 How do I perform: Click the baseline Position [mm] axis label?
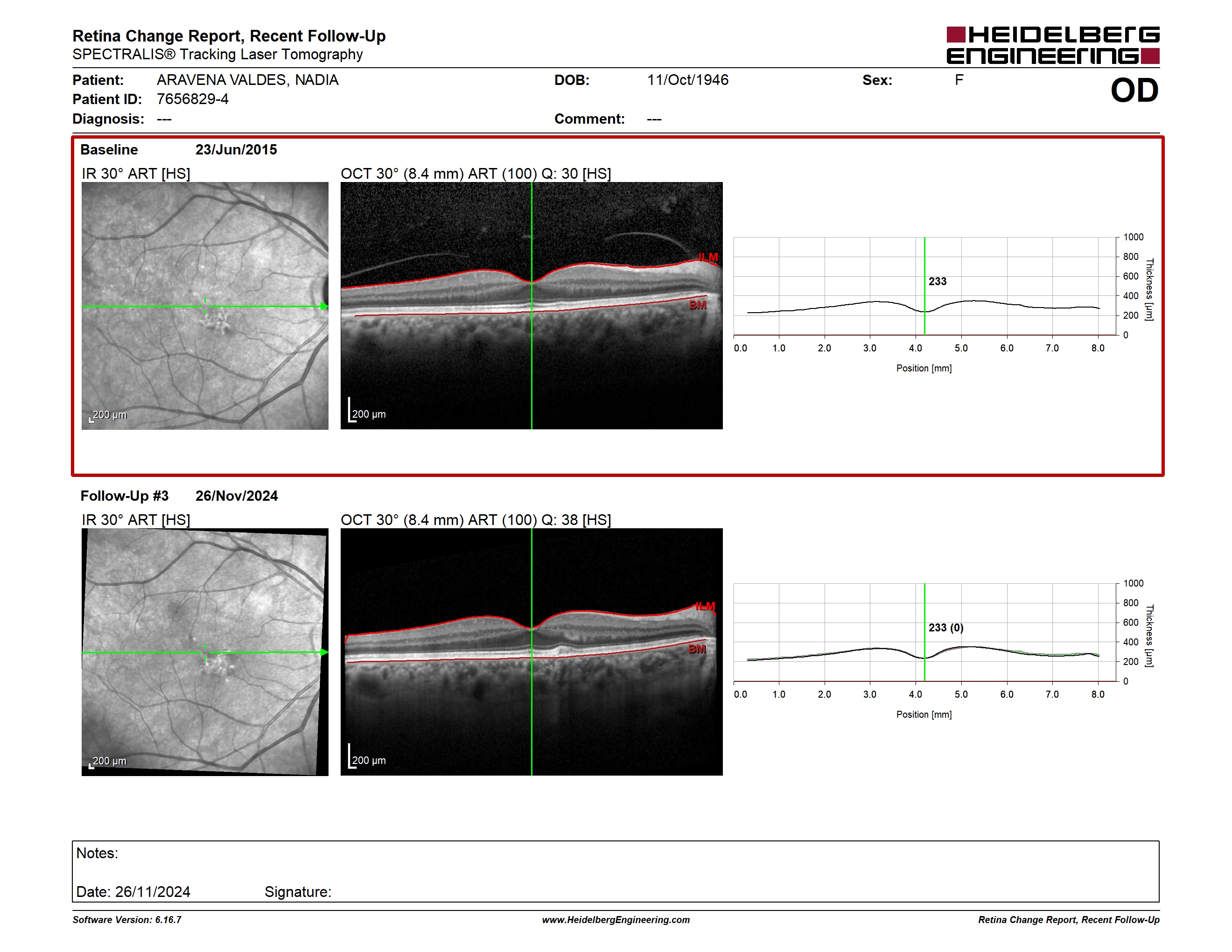point(924,368)
